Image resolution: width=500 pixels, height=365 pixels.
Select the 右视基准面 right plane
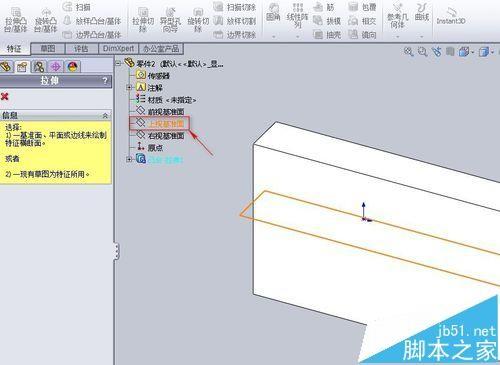[160, 135]
